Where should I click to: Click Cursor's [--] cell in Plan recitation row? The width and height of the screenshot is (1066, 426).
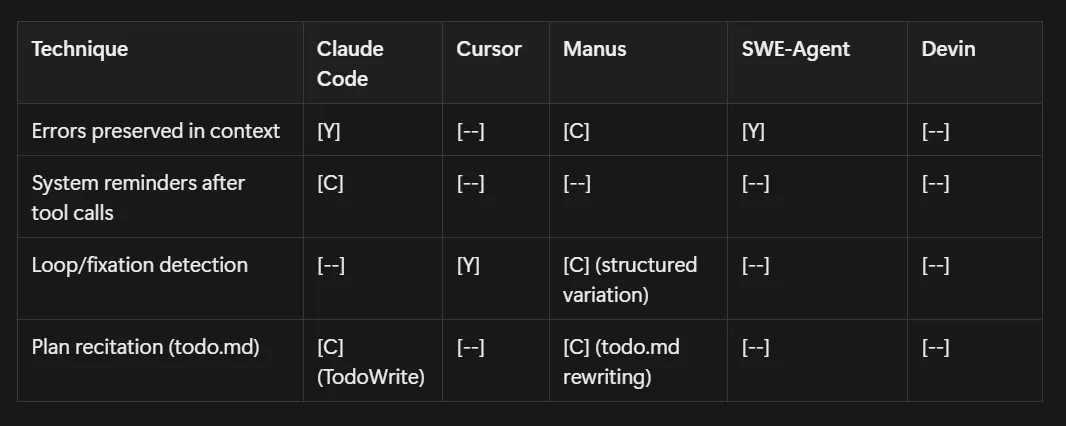click(x=471, y=347)
